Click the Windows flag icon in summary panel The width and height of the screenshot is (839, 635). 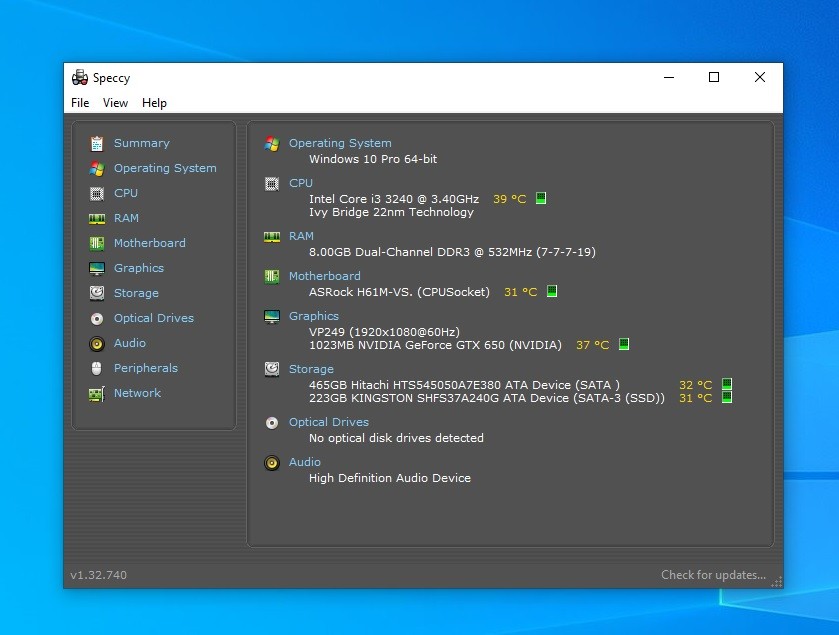[272, 143]
